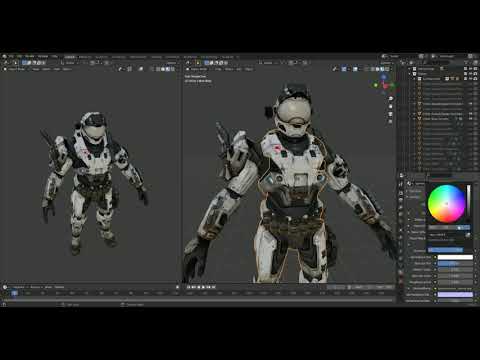This screenshot has height=360, width=480.
Task: Open transform orientation dropdown in right viewport
Action: click(268, 63)
